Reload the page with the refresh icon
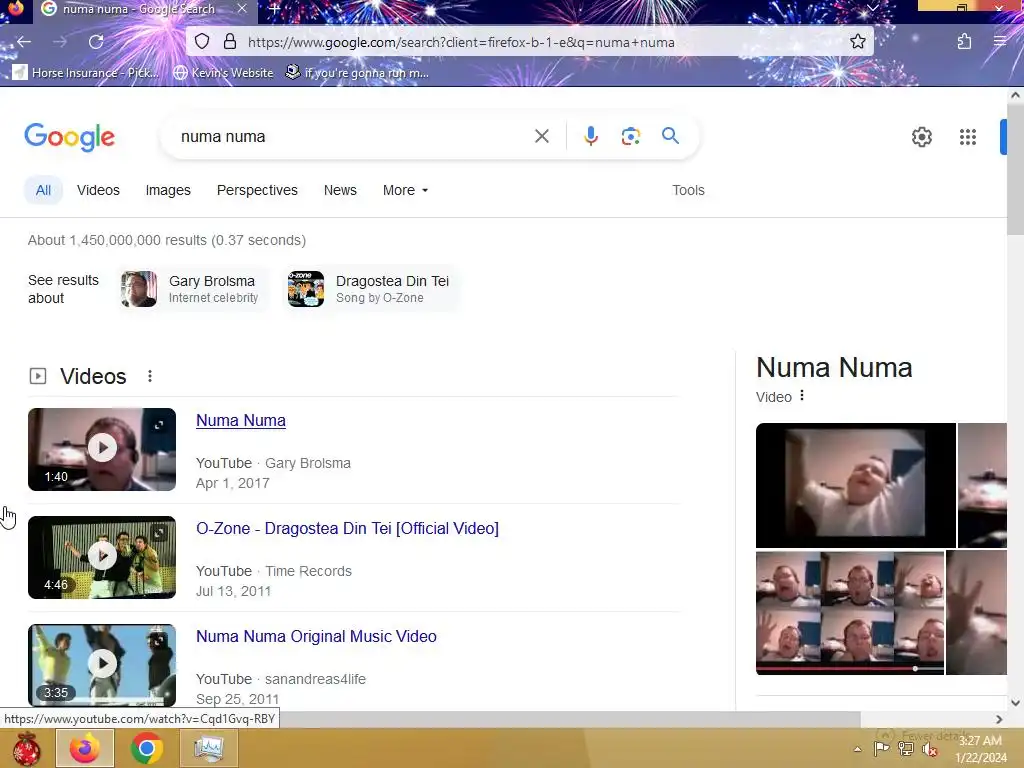 [x=96, y=42]
